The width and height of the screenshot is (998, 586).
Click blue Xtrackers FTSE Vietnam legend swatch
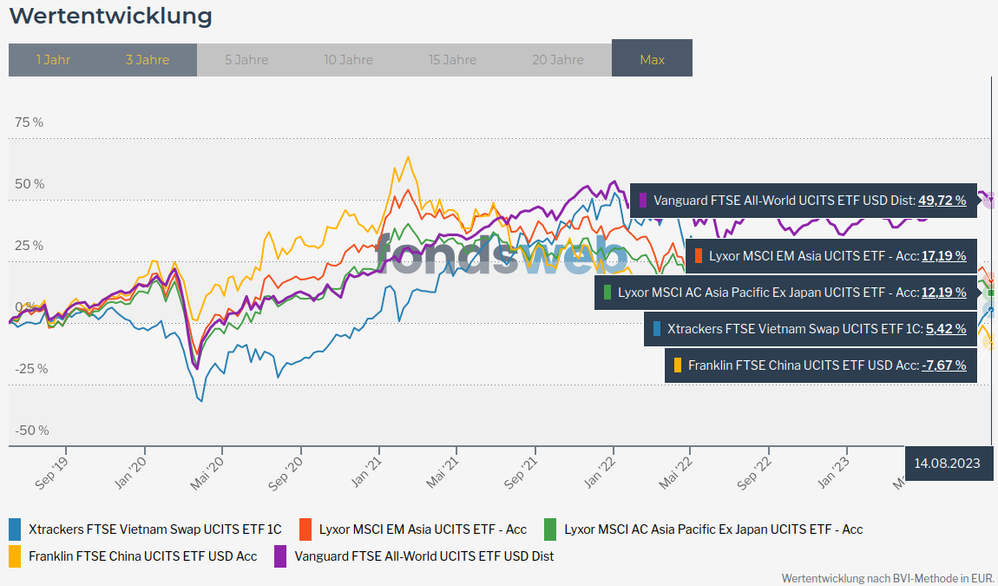pos(15,529)
